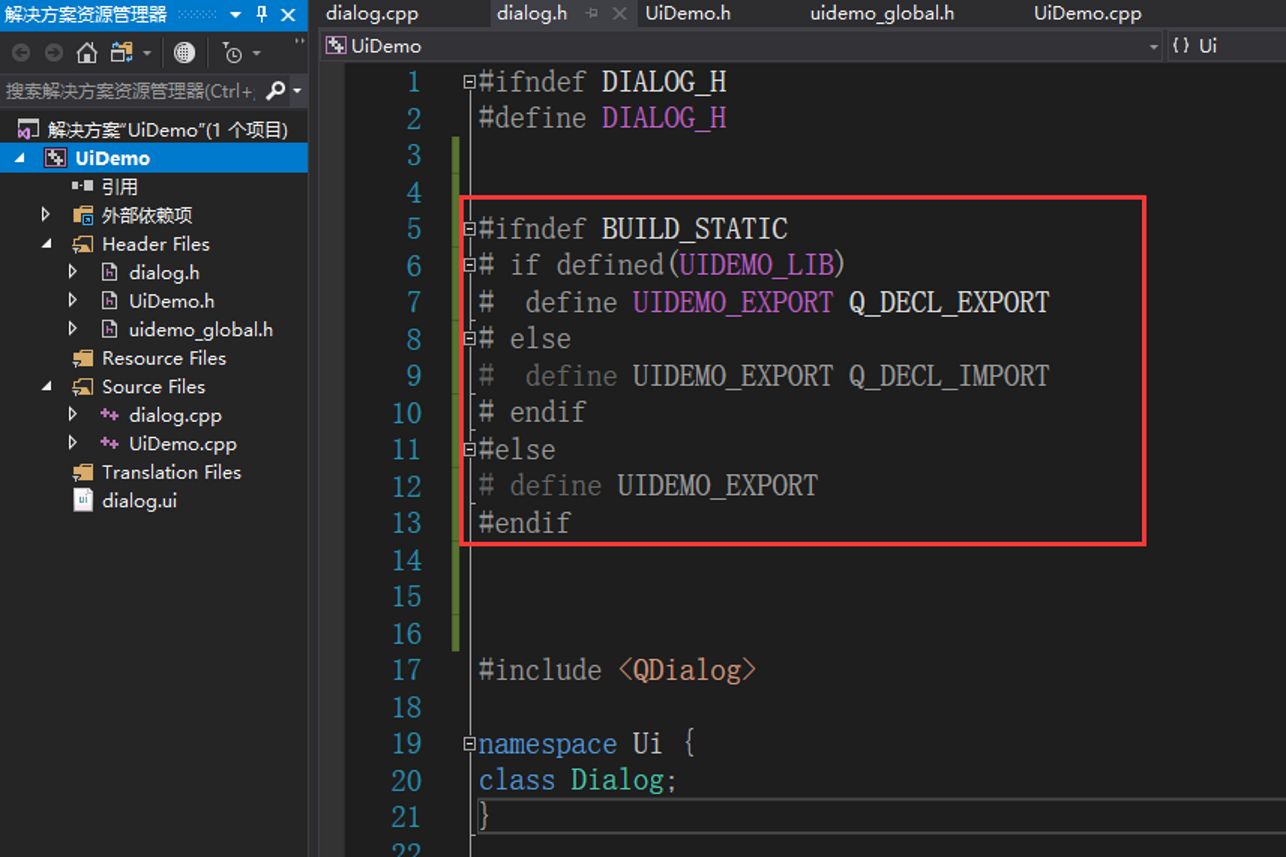1286x857 pixels.
Task: Collapse the #ifndef BUILD_STATIC fold on line 5
Action: [469, 230]
